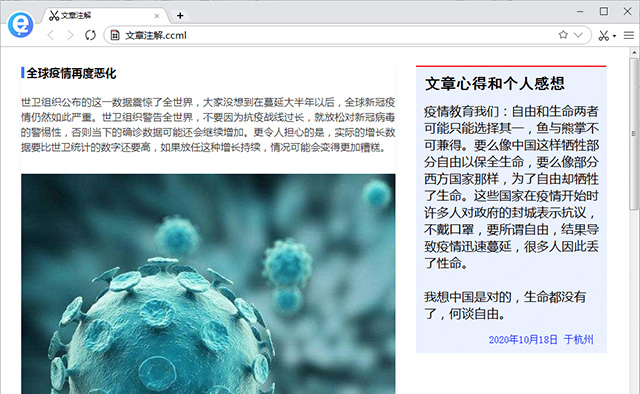
Task: Click the heading 全球疫情再度恶化
Action: (x=71, y=73)
